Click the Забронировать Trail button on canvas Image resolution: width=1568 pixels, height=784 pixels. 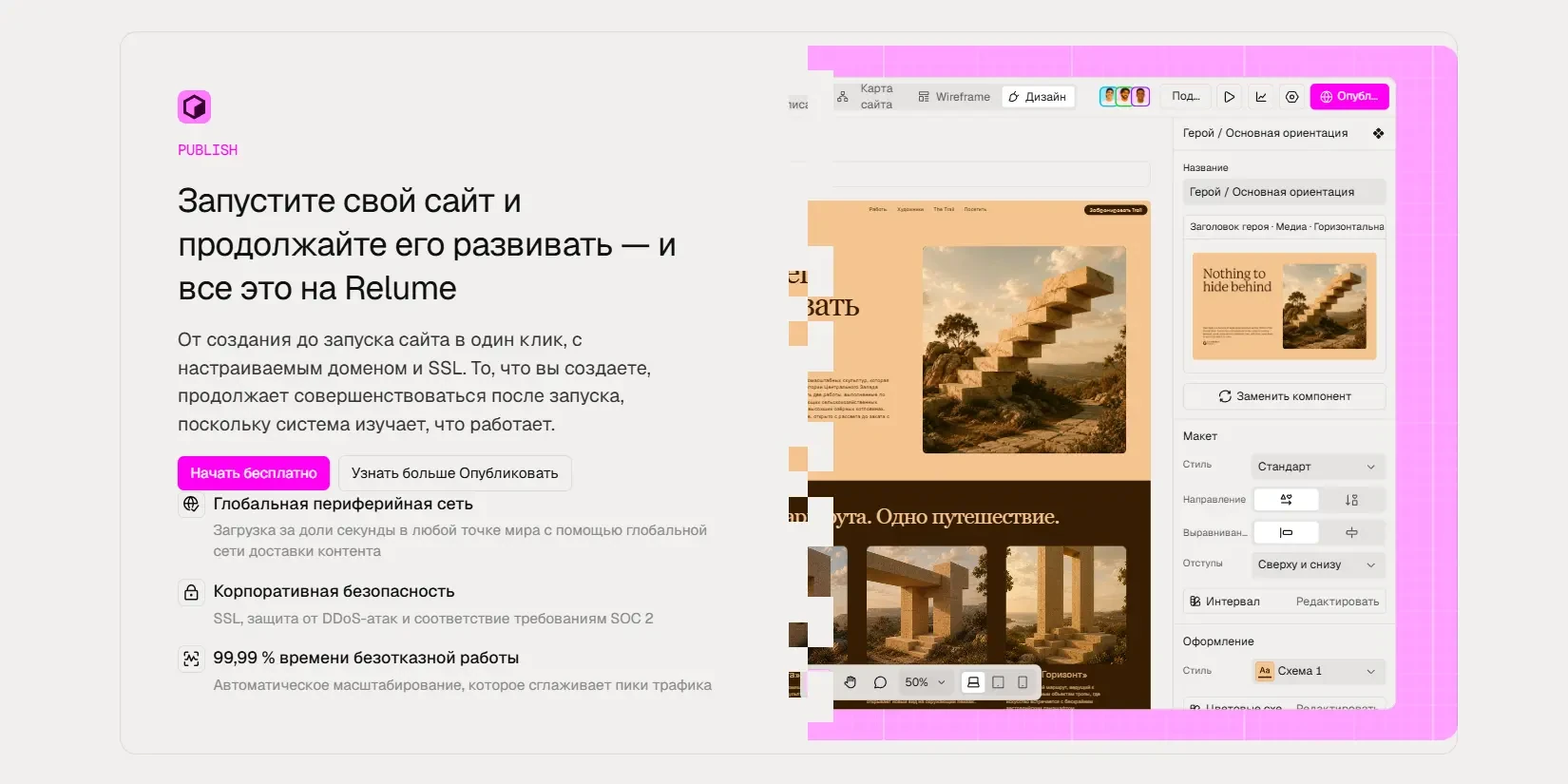[1116, 210]
